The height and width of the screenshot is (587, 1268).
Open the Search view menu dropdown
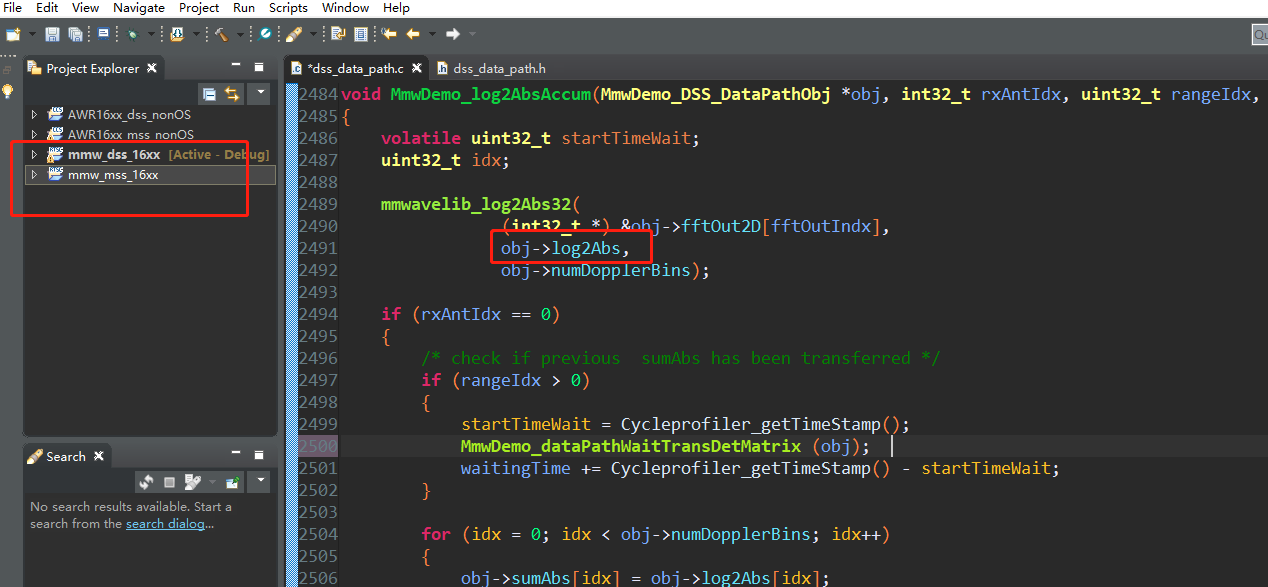(x=259, y=482)
